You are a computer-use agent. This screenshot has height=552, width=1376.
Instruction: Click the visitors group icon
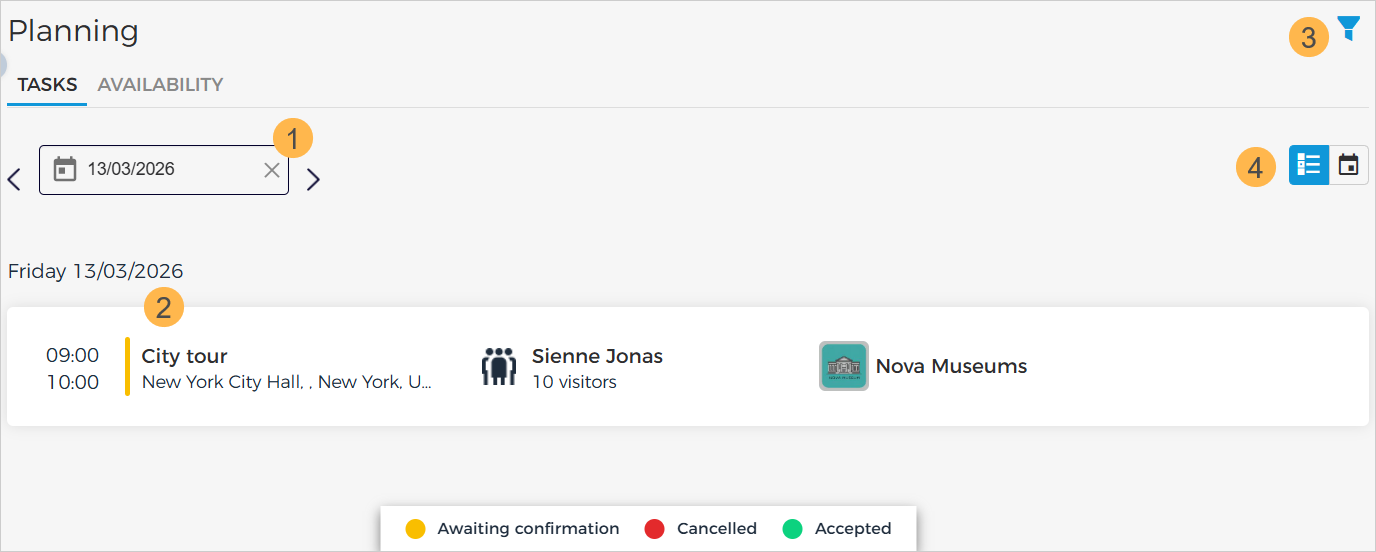pyautogui.click(x=498, y=367)
